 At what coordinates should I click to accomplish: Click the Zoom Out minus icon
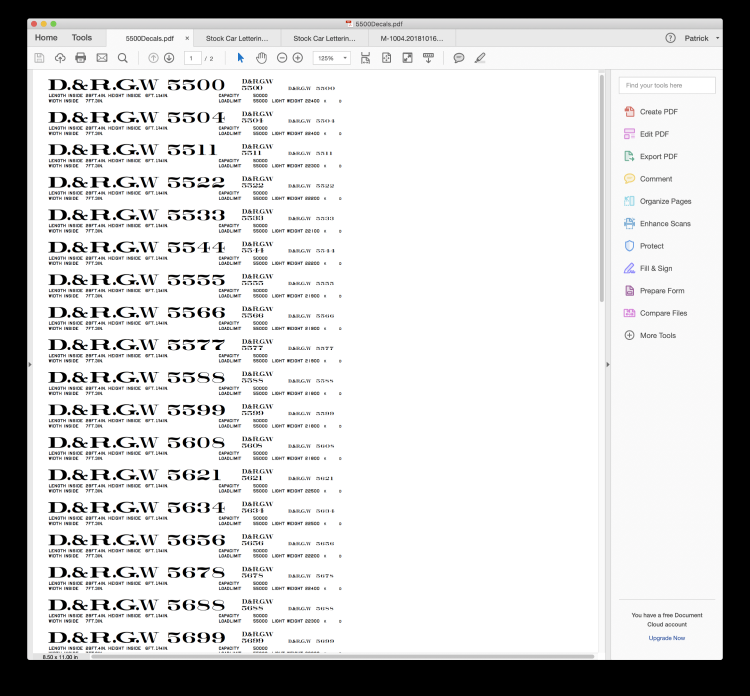[x=283, y=58]
